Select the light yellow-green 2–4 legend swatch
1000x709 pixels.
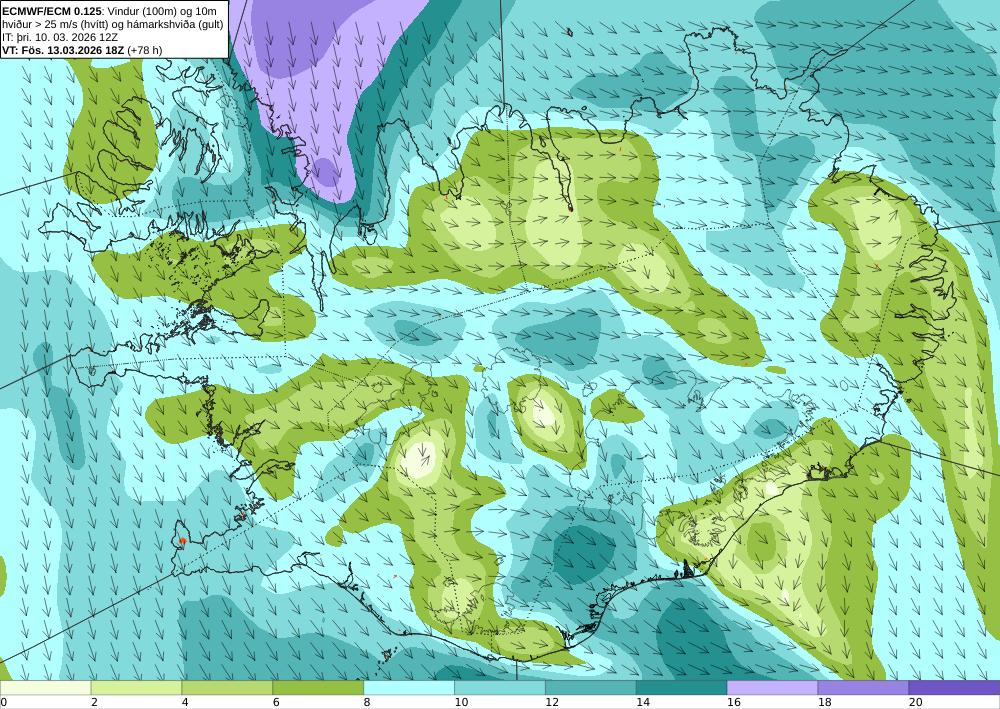(136, 688)
